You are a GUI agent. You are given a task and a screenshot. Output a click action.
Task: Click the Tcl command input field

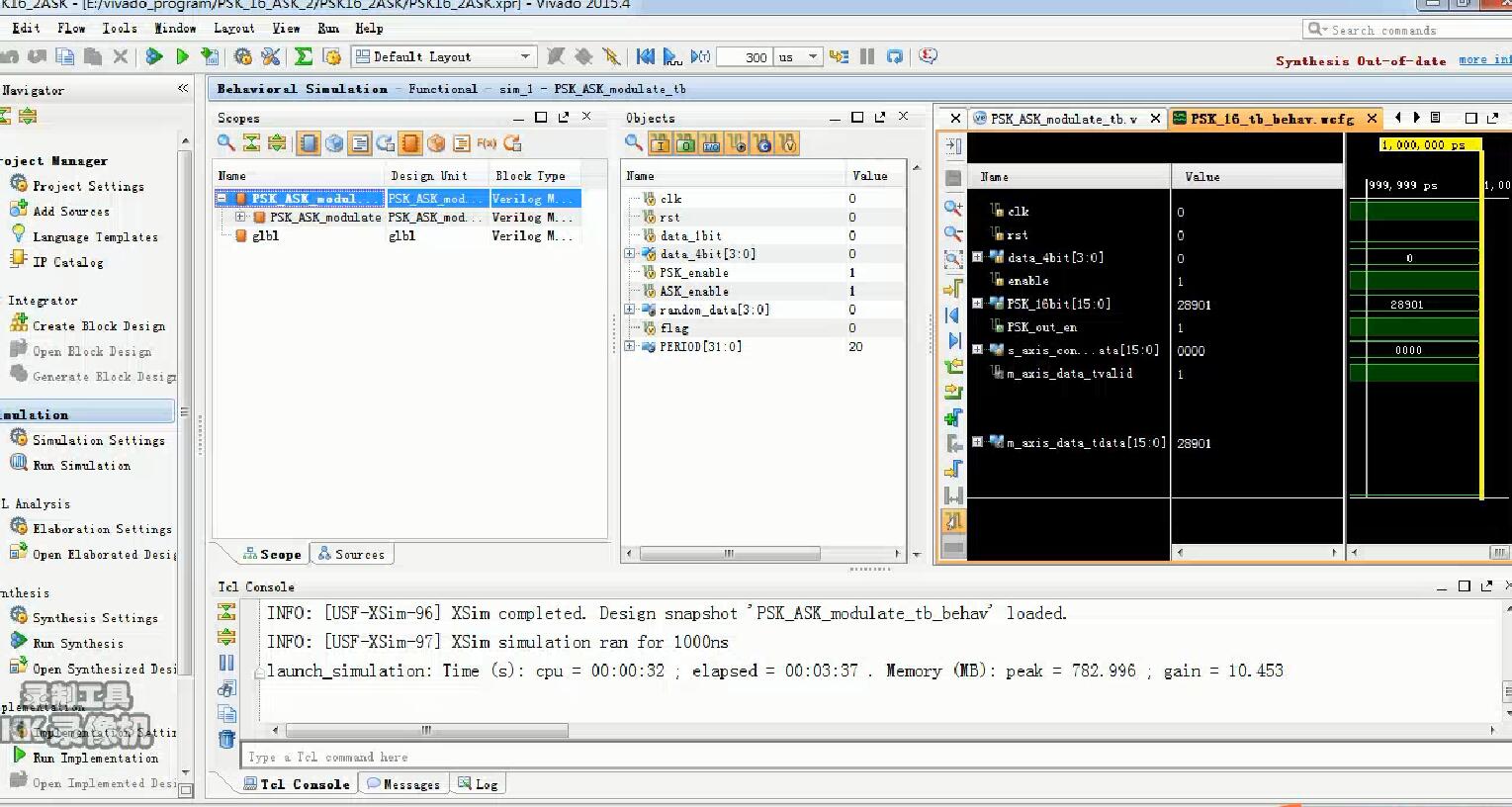875,757
